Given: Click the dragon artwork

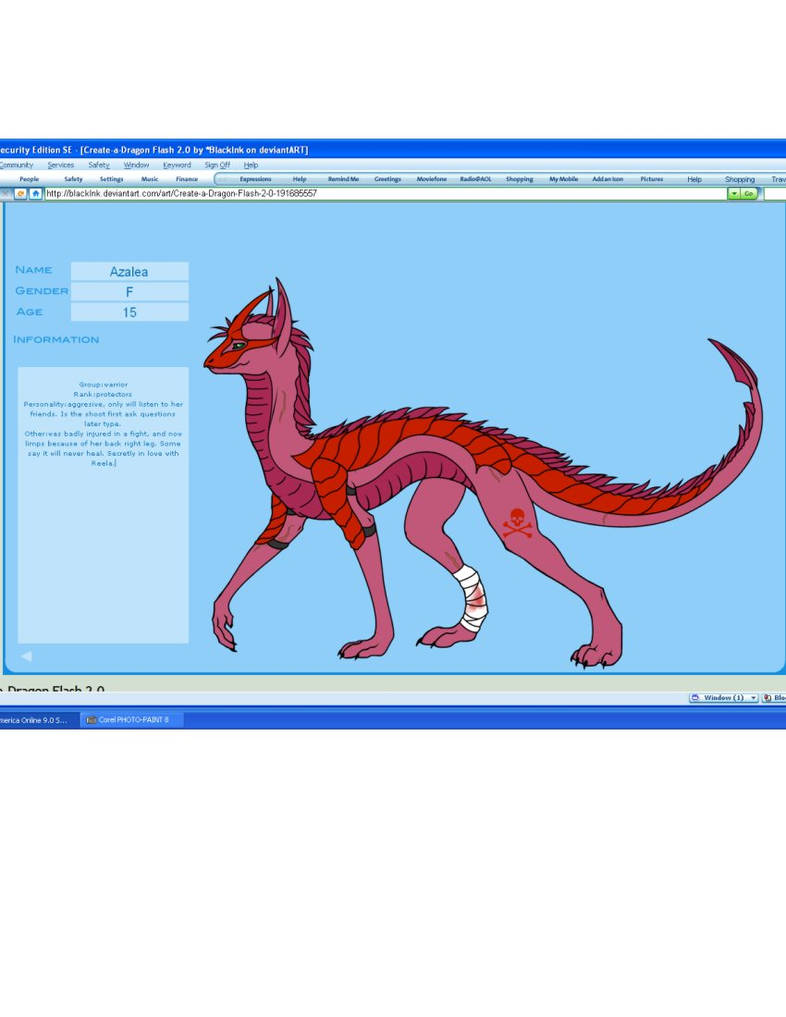Looking at the screenshot, I should tap(483, 473).
